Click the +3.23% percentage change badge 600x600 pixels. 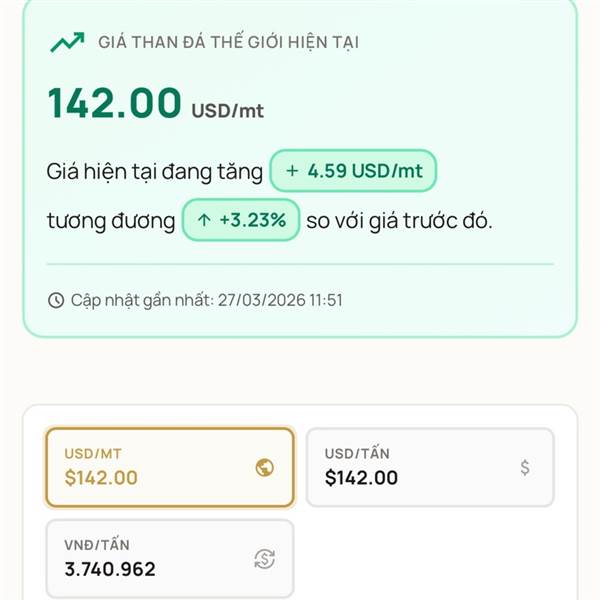click(241, 221)
